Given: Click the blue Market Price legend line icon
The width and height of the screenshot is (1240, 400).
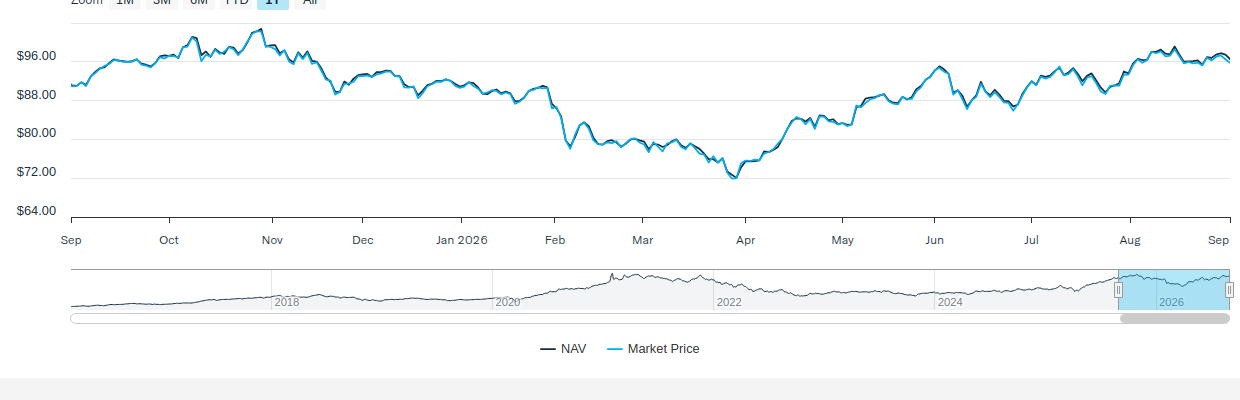Looking at the screenshot, I should pos(615,349).
